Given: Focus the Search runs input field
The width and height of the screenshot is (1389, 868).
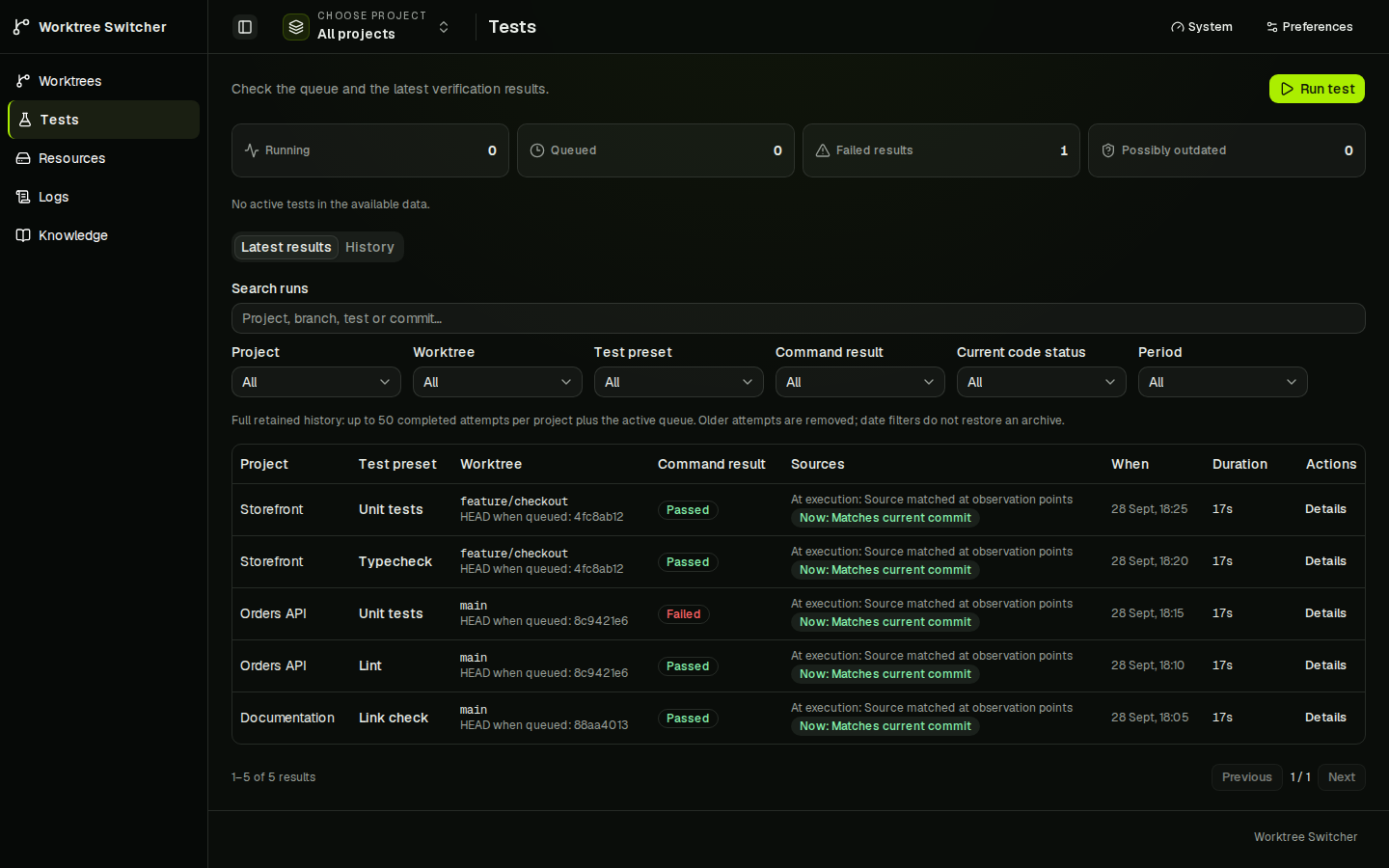Looking at the screenshot, I should [x=799, y=318].
